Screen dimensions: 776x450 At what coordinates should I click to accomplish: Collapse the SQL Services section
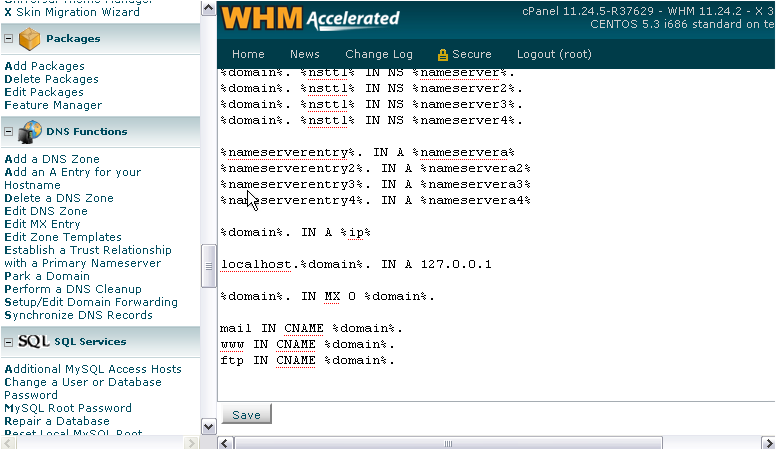pyautogui.click(x=9, y=341)
